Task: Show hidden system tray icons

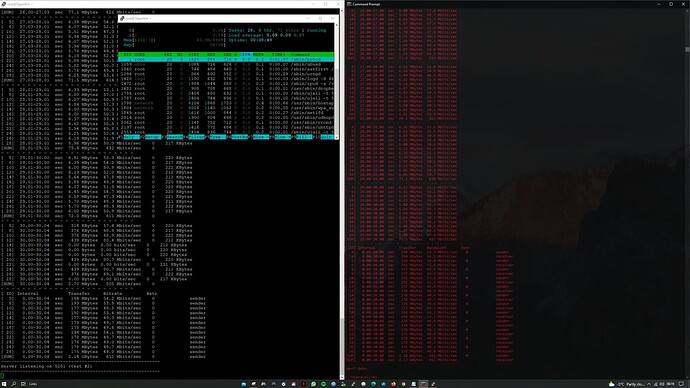Action: point(649,384)
